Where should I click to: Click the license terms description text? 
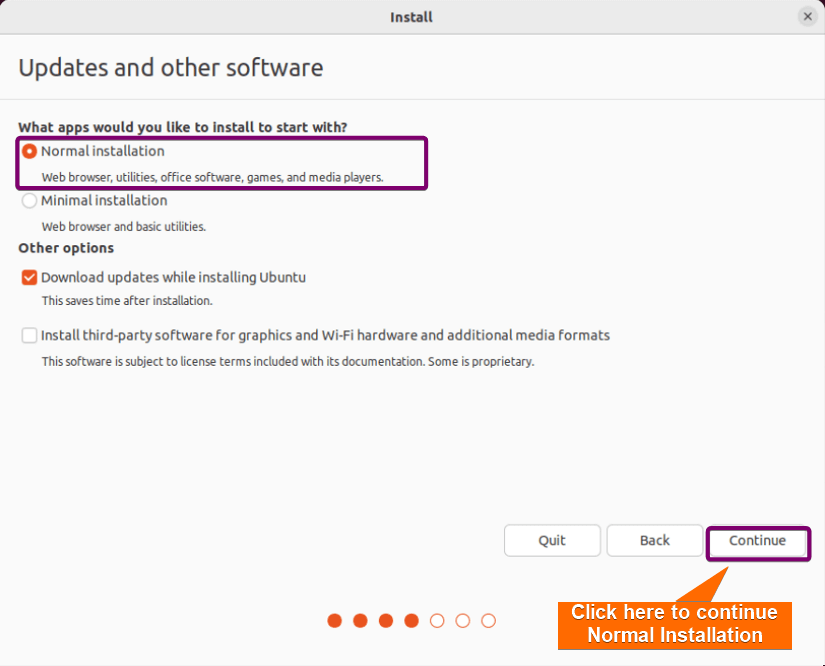pyautogui.click(x=288, y=362)
